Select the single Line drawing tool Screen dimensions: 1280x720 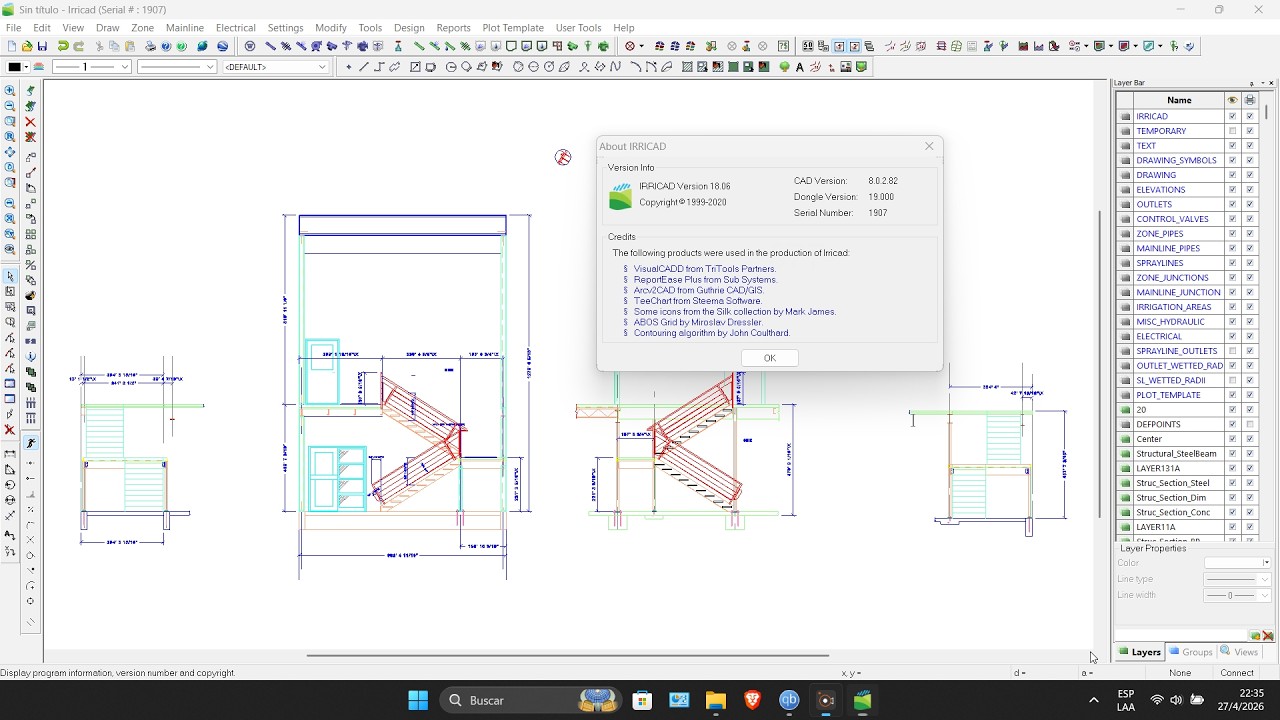363,67
